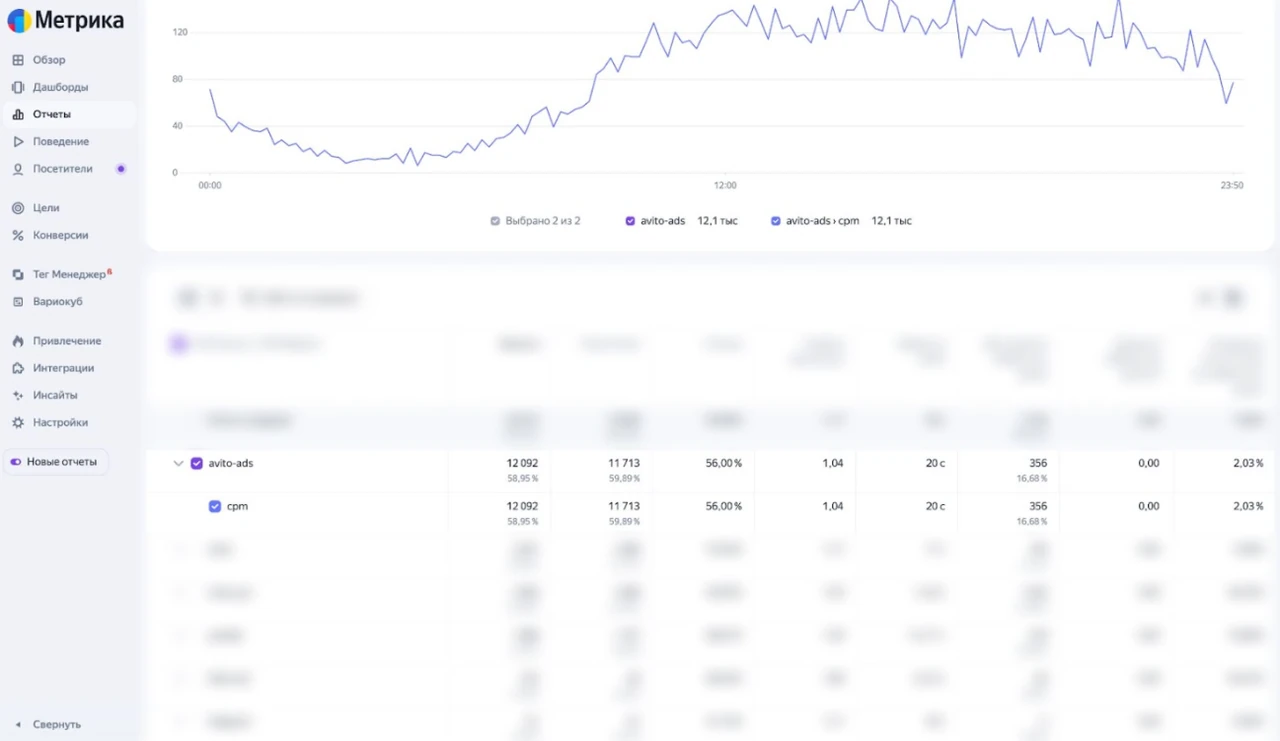The width and height of the screenshot is (1280, 741).
Task: Open the Конверсии percent icon
Action: pos(18,235)
